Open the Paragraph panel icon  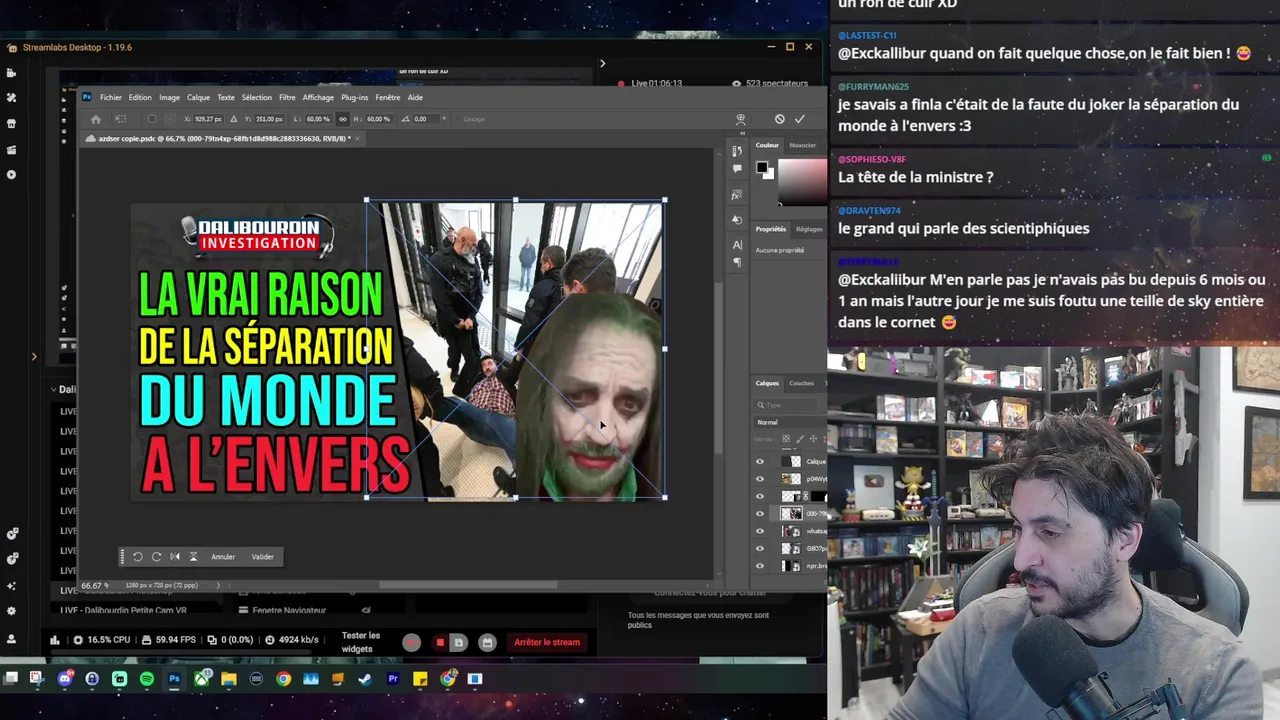click(x=737, y=262)
